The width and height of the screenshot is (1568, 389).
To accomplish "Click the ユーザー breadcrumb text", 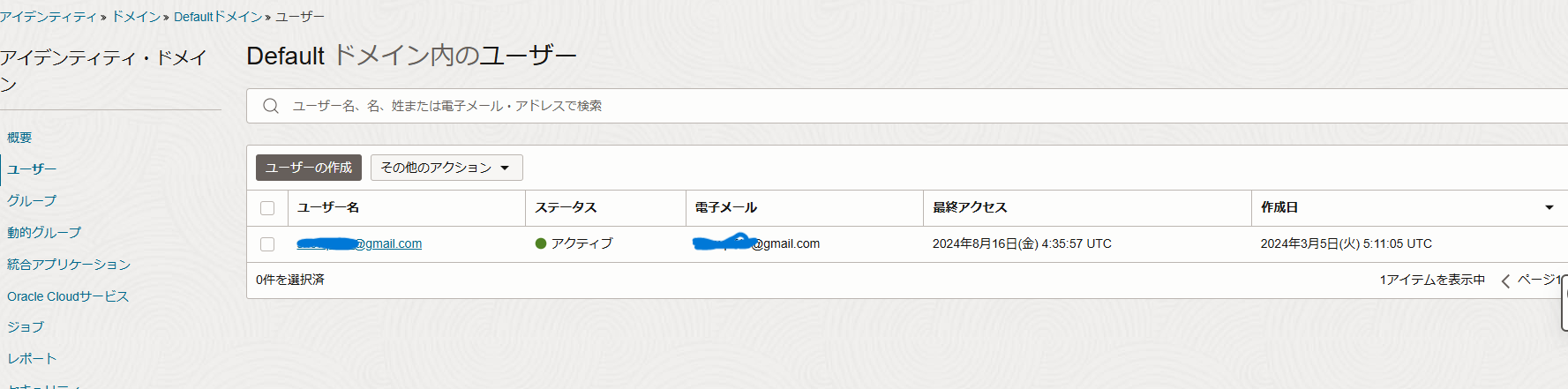I will point(300,17).
